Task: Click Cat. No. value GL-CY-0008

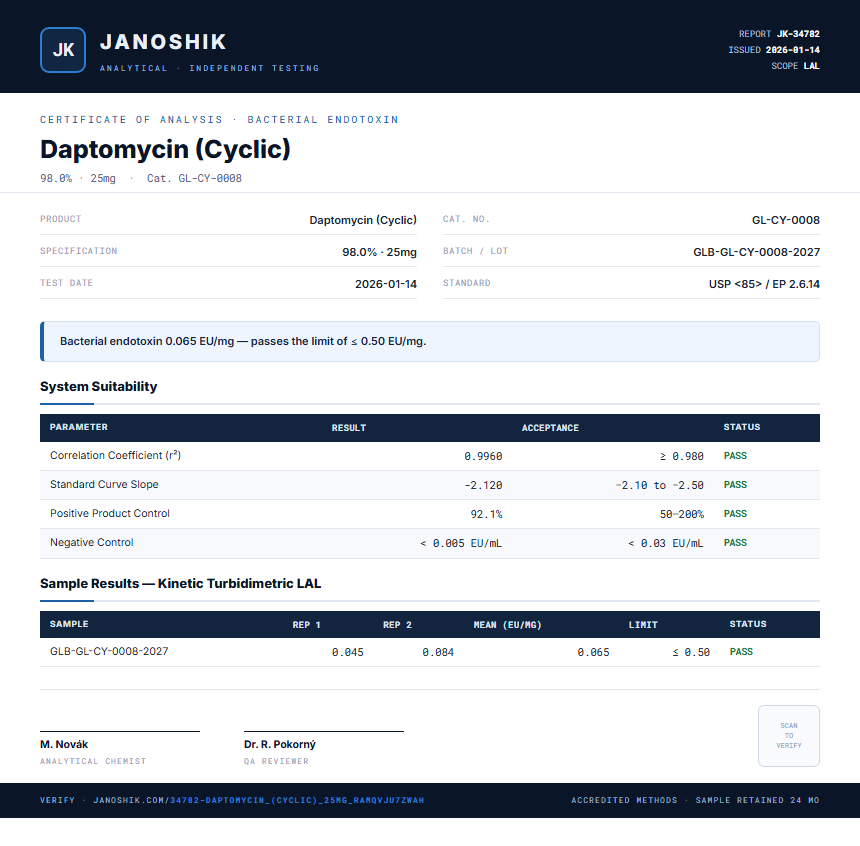Action: point(785,220)
